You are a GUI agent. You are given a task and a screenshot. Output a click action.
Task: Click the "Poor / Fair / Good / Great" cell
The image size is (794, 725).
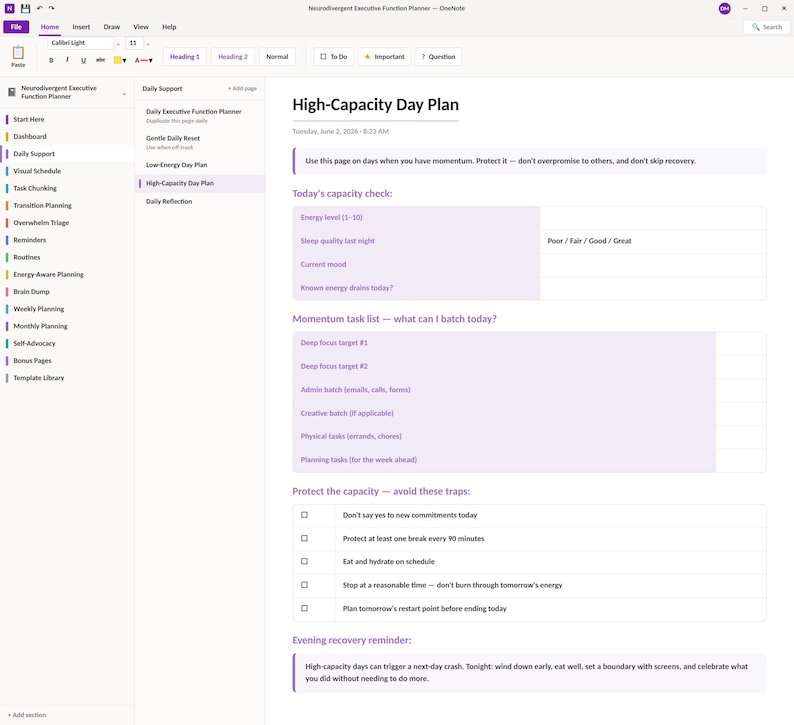coord(653,241)
